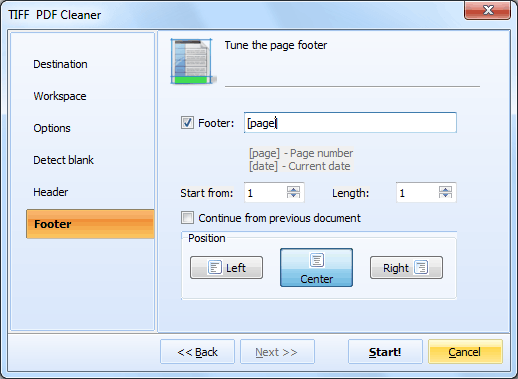
Task: Align footer to the Left
Action: 226,267
